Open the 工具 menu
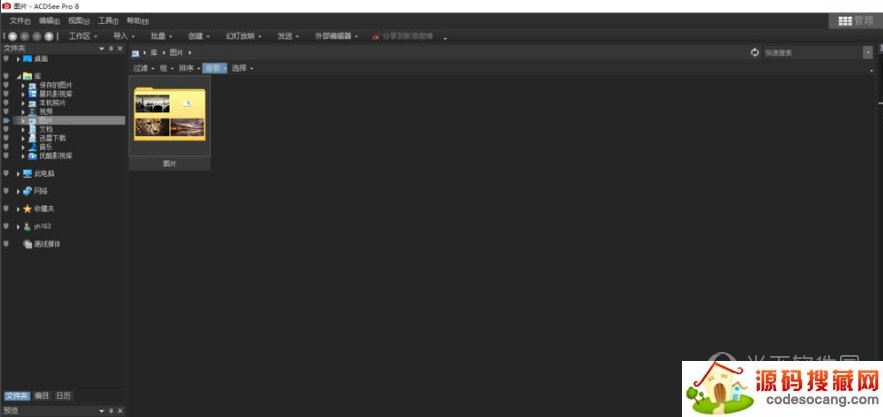 (108, 21)
